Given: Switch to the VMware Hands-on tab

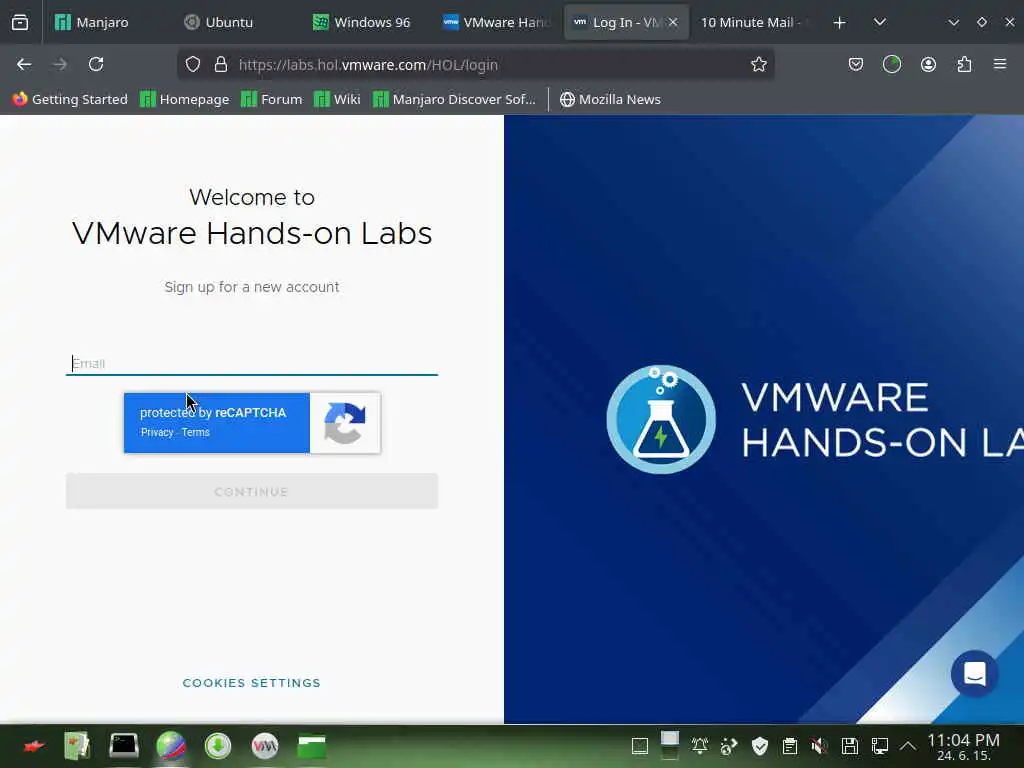Looking at the screenshot, I should tap(496, 22).
